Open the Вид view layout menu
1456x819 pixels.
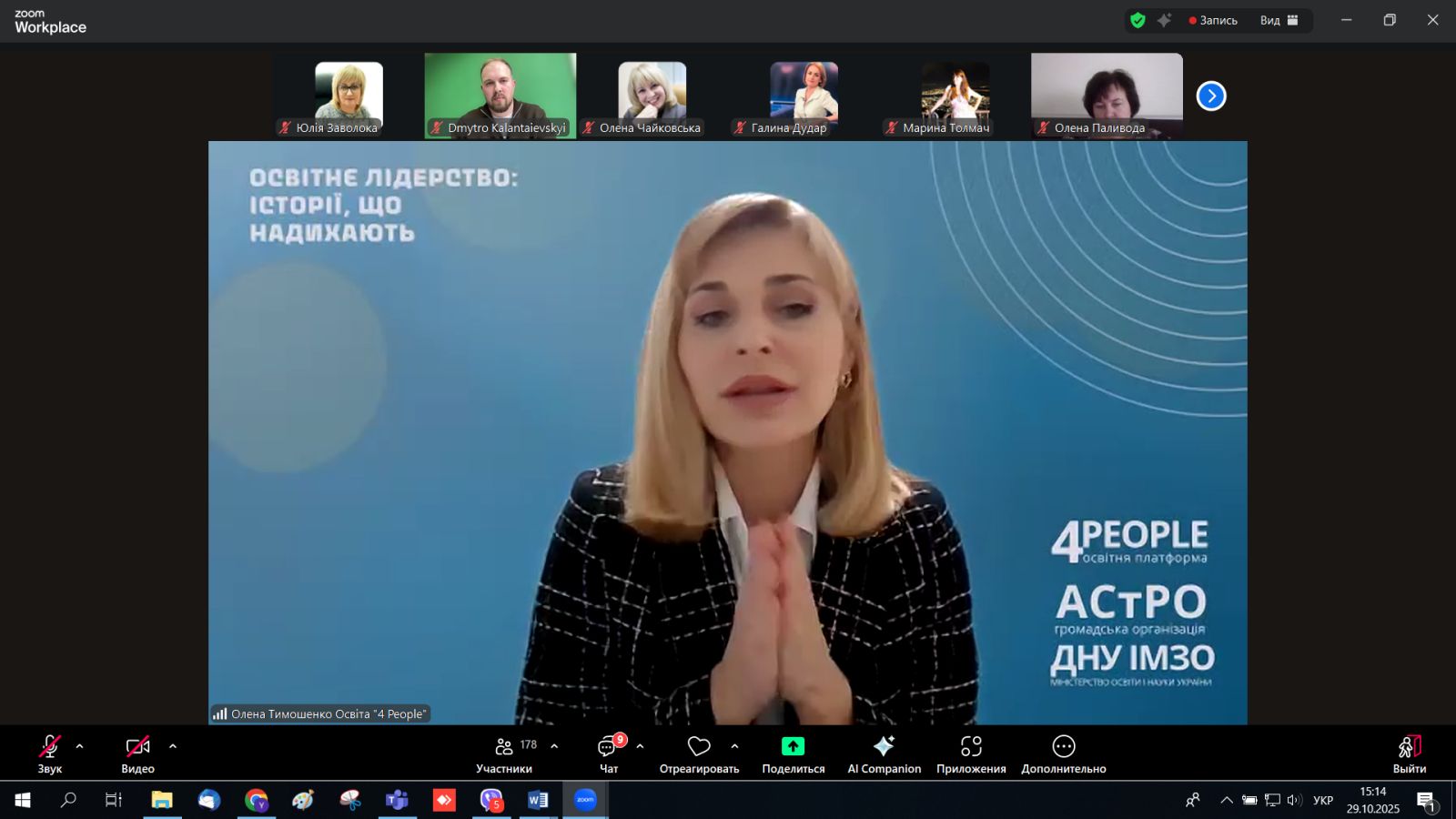pos(1279,20)
